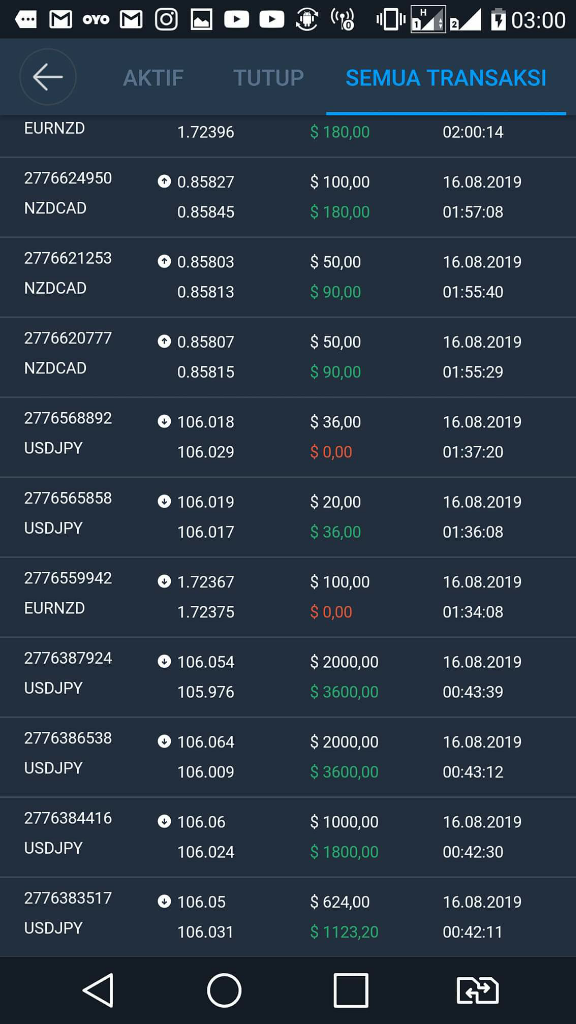
Task: Select the SEMUA TRANSAKSI tab
Action: pyautogui.click(x=445, y=78)
